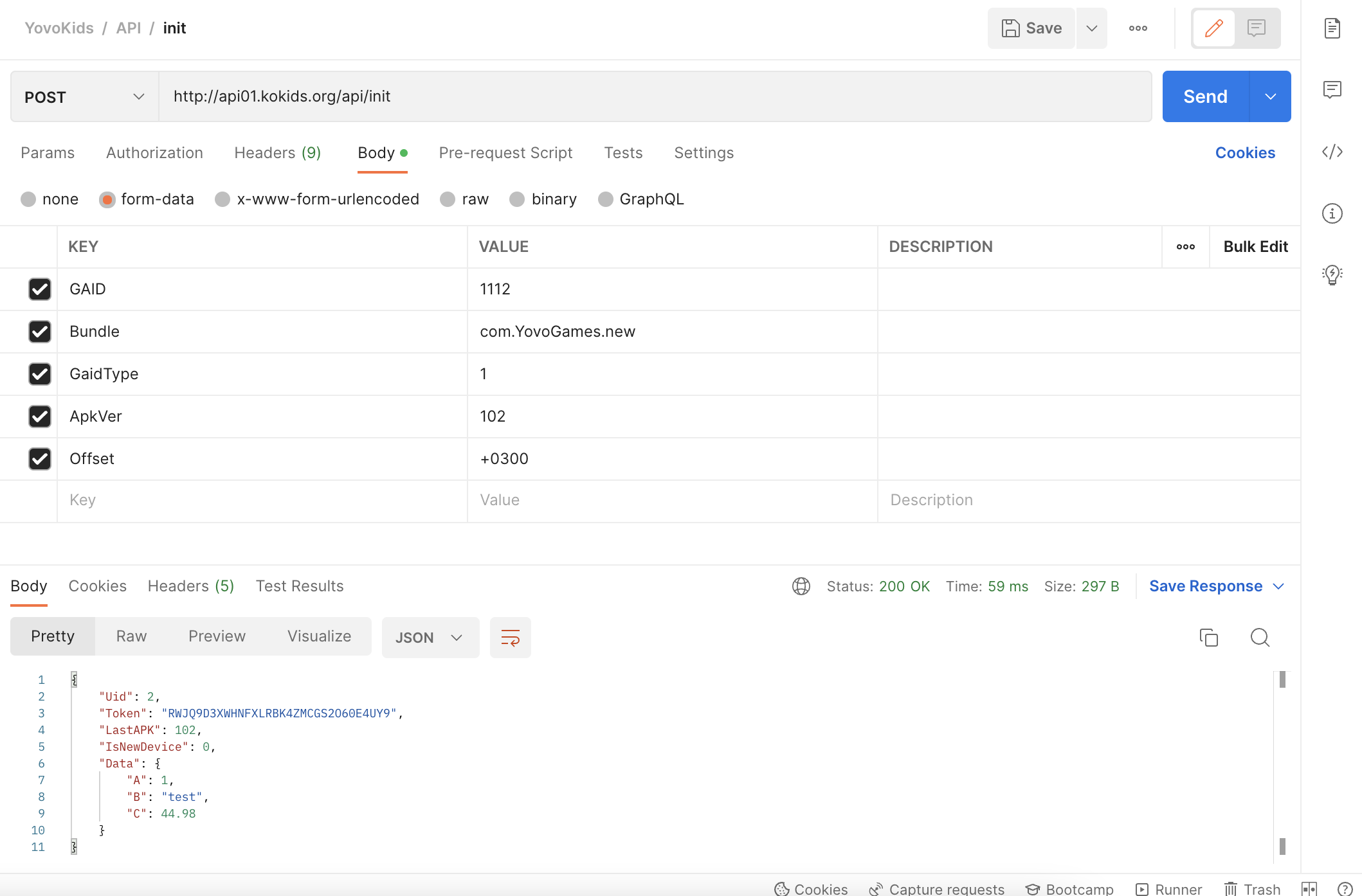
Task: Toggle word wrap in the response viewer
Action: [510, 637]
